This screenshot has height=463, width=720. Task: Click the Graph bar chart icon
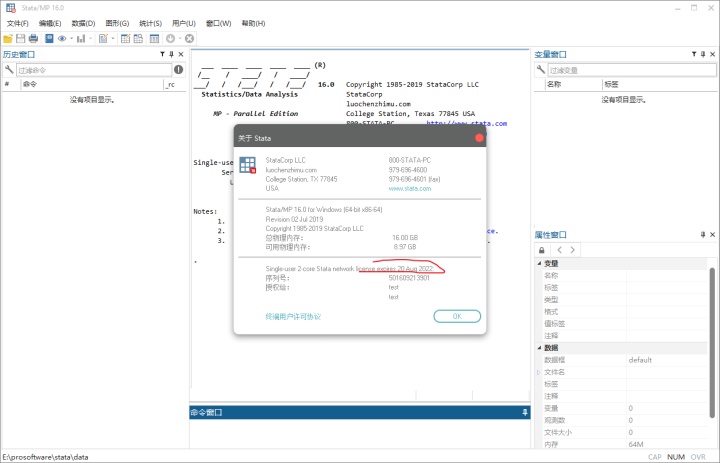tap(81, 39)
